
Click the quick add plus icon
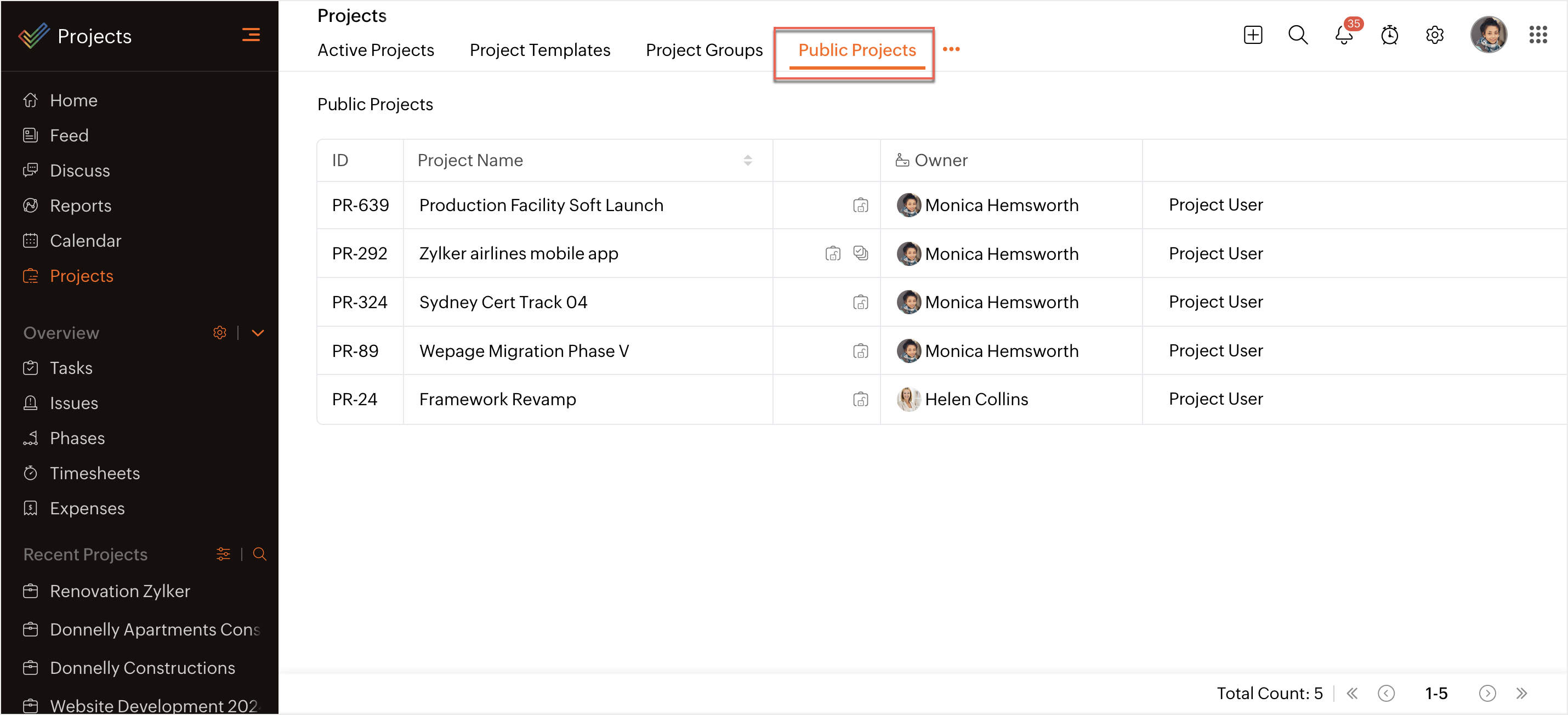1253,35
